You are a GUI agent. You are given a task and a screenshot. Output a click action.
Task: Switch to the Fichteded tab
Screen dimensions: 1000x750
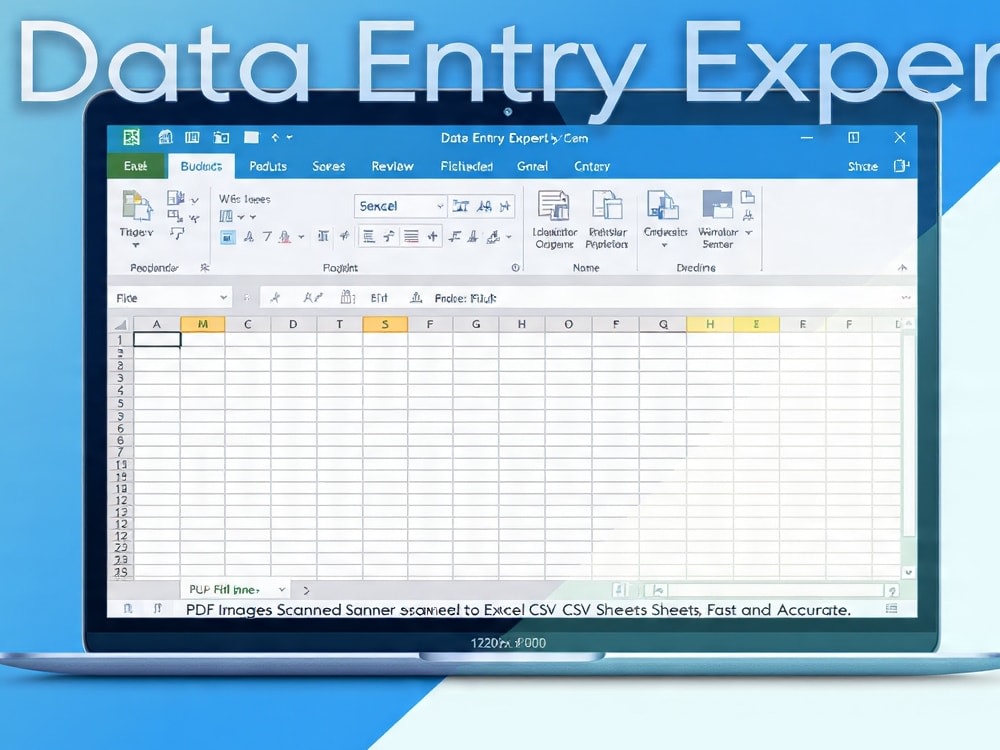[466, 166]
